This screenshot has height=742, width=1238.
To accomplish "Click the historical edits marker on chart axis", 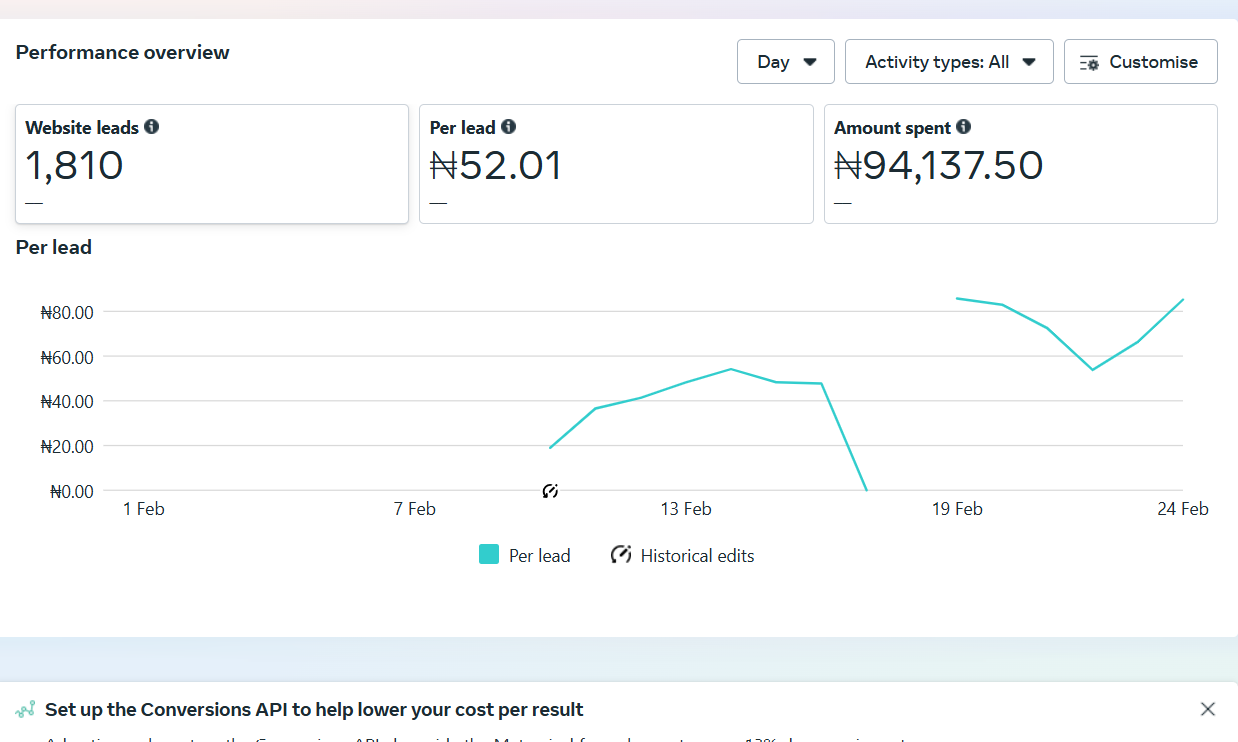I will point(550,491).
